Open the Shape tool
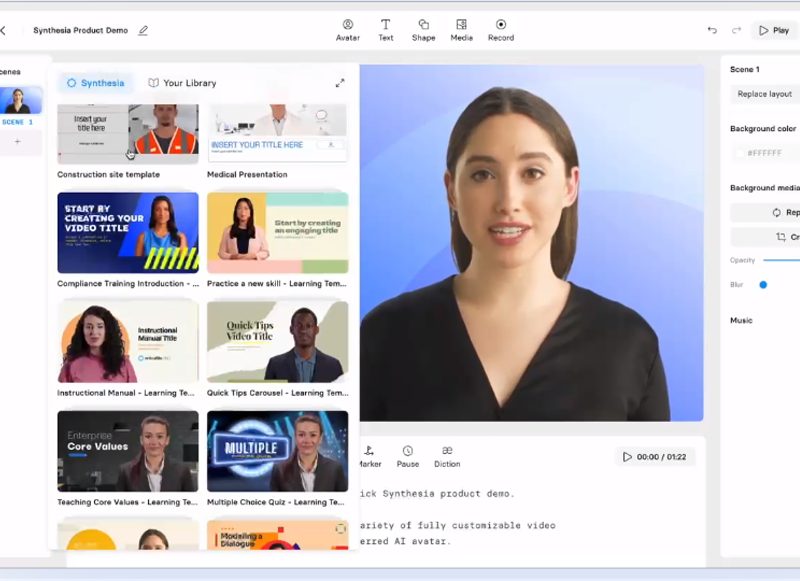Screen dimensions: 800x581 (423, 30)
